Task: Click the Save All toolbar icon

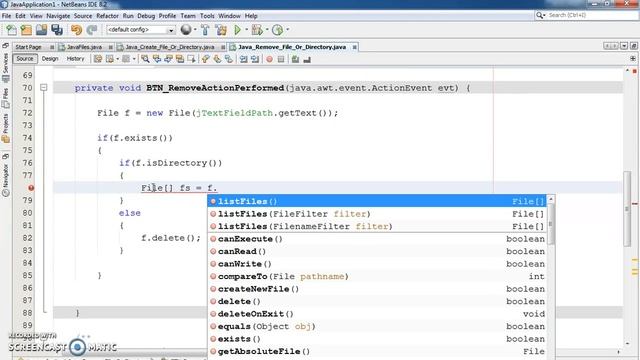Action: (57, 30)
